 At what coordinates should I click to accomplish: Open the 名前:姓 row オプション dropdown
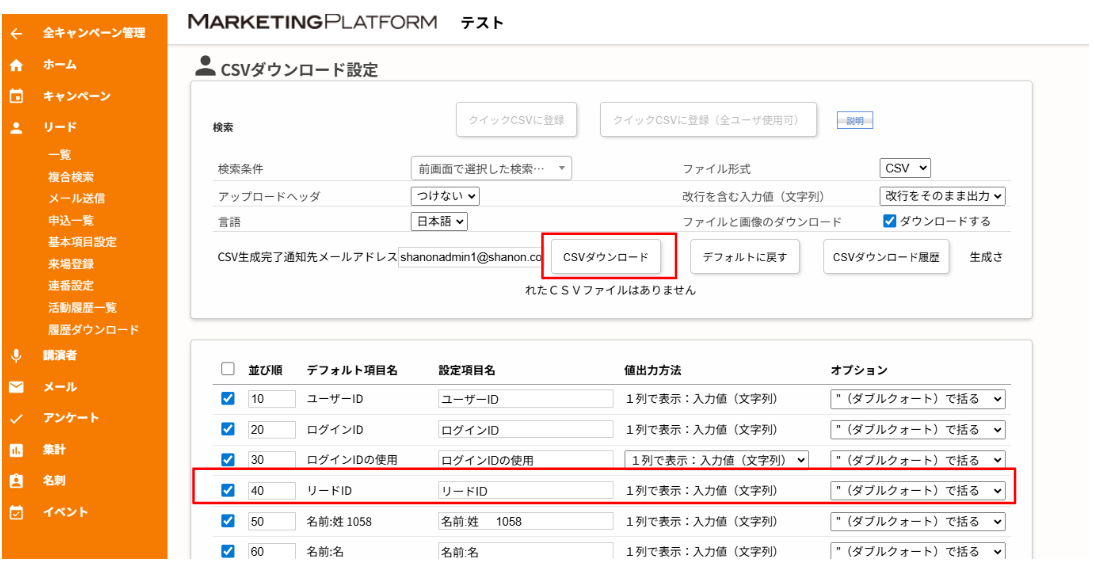[918, 521]
